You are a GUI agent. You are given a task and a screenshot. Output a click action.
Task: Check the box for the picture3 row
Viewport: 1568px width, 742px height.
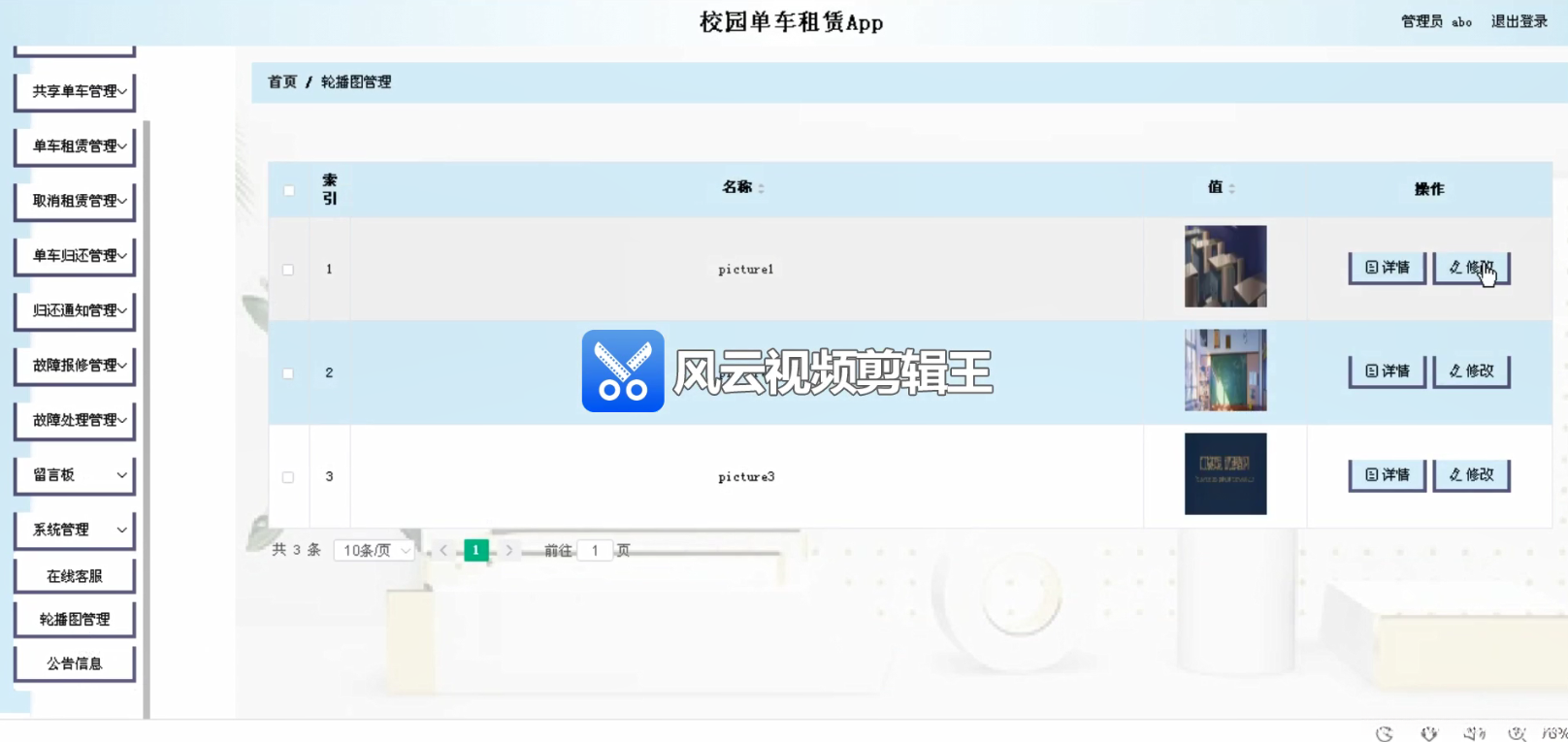tap(288, 477)
